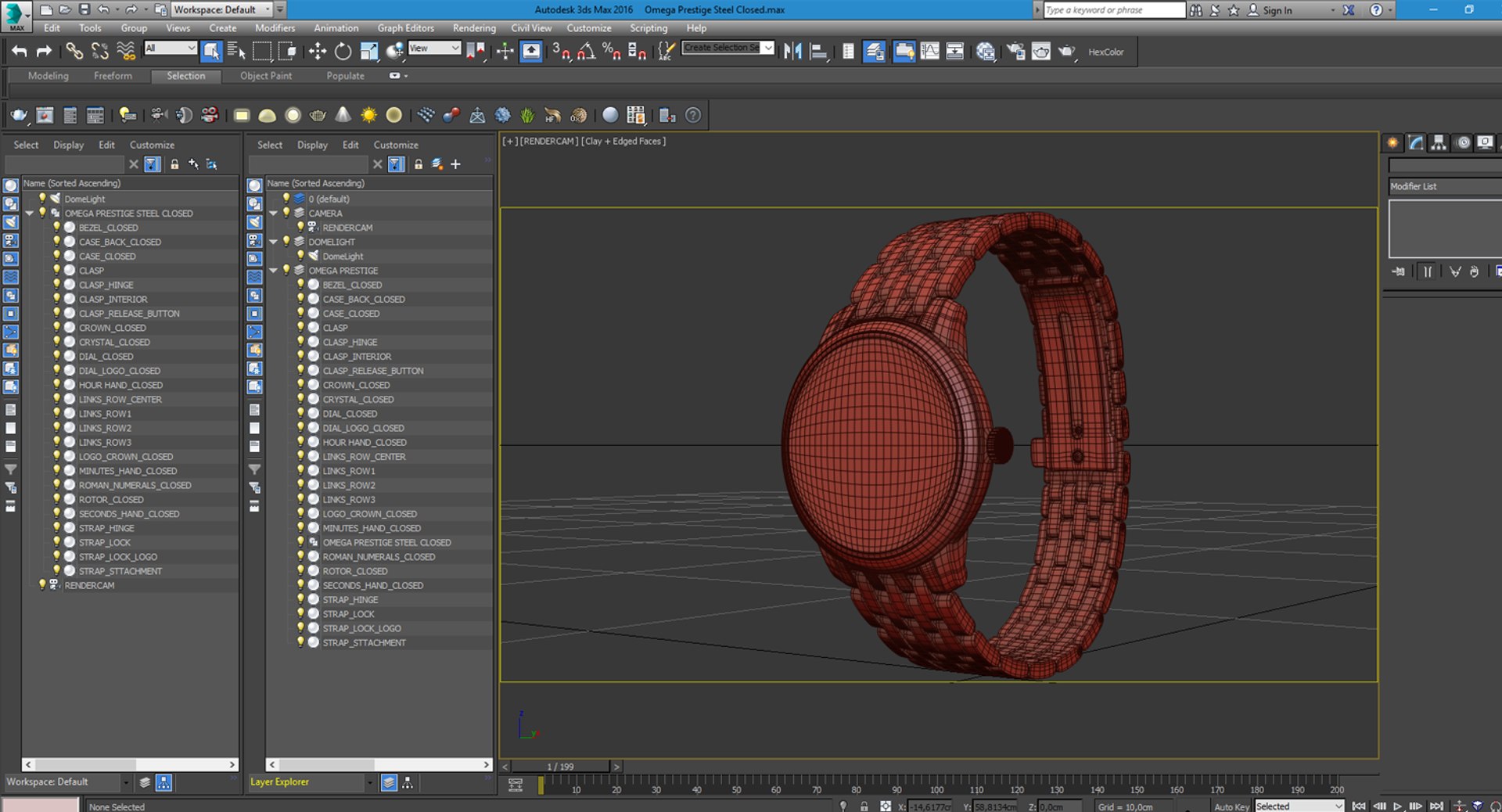Click the help question mark icon
The height and width of the screenshot is (812, 1502).
click(693, 115)
